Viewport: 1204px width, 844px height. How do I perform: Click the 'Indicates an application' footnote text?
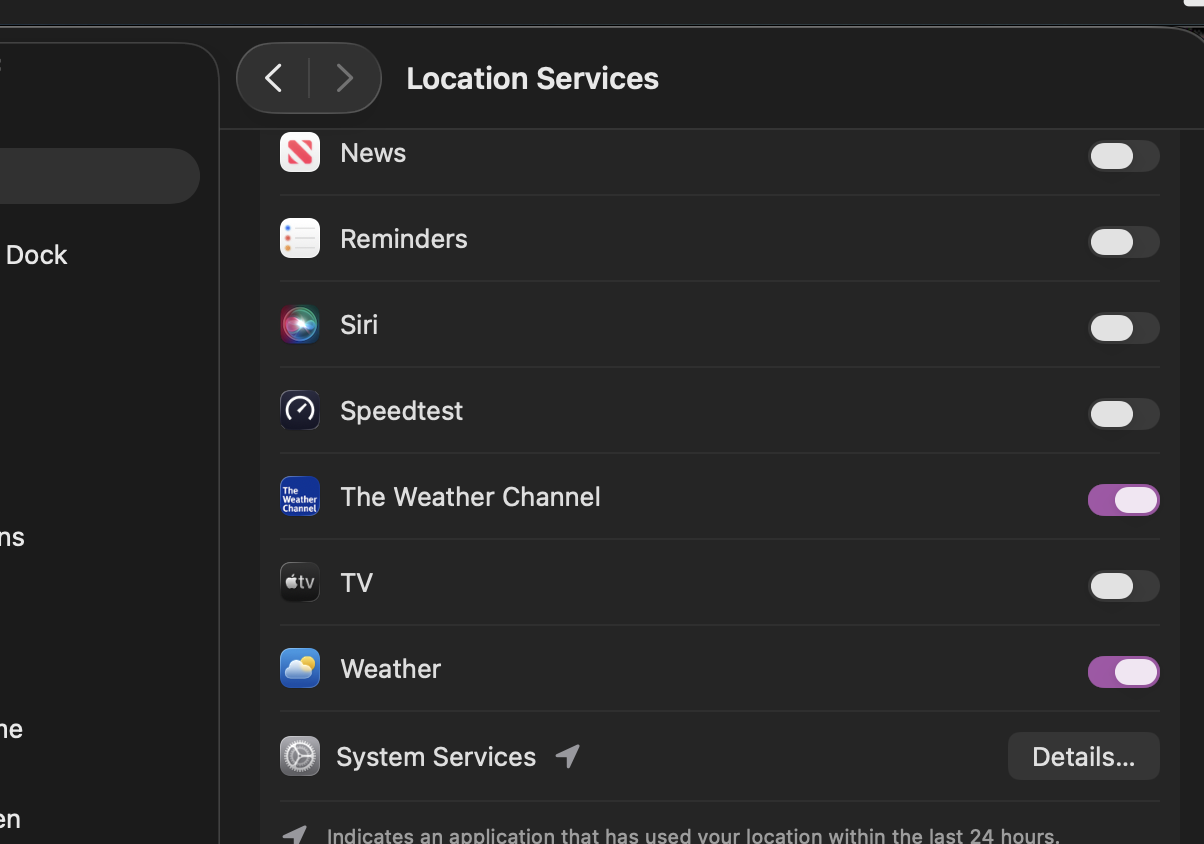click(x=693, y=835)
